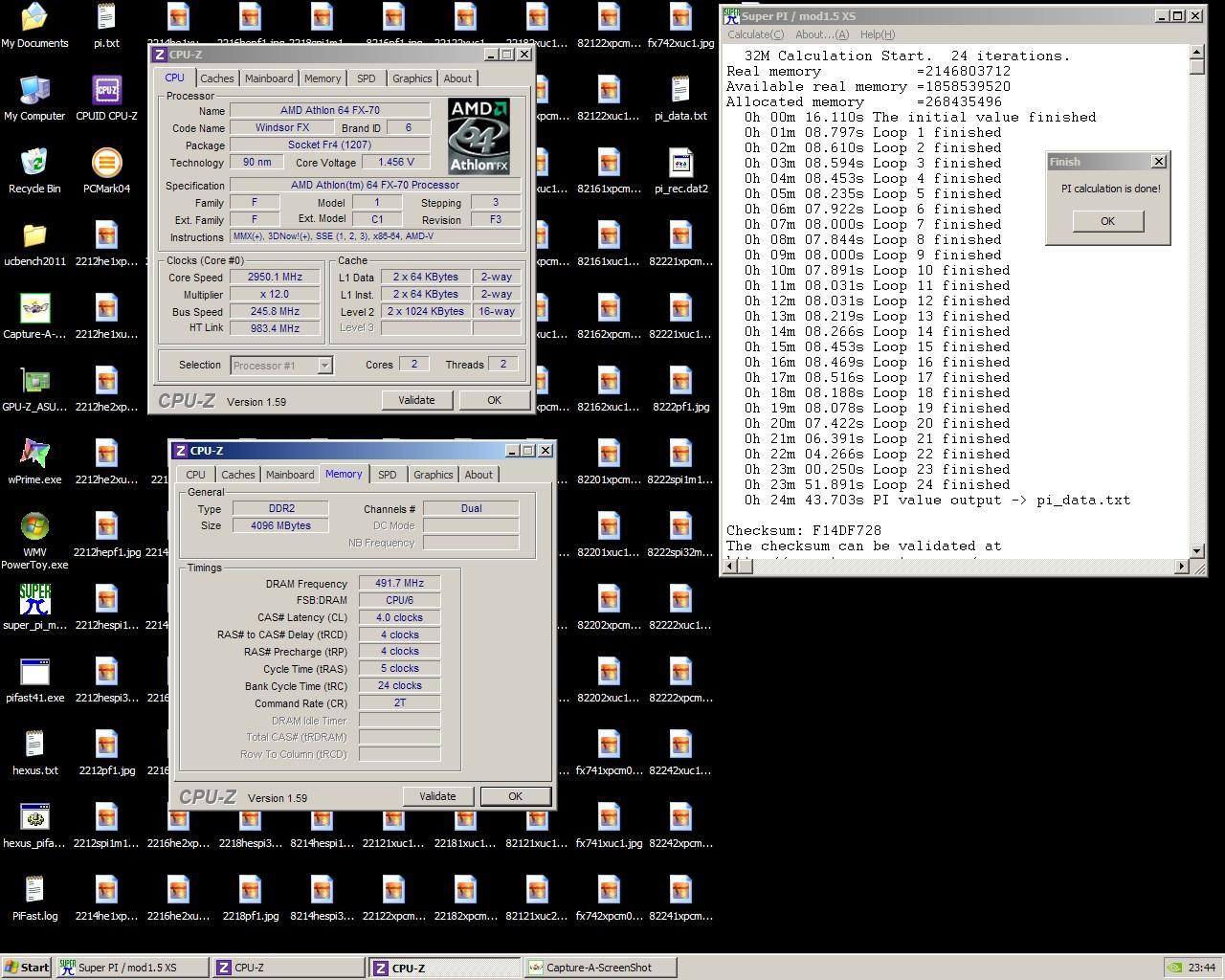Image resolution: width=1225 pixels, height=980 pixels.
Task: Click OK in CPU-Z Memory window
Action: pos(515,796)
